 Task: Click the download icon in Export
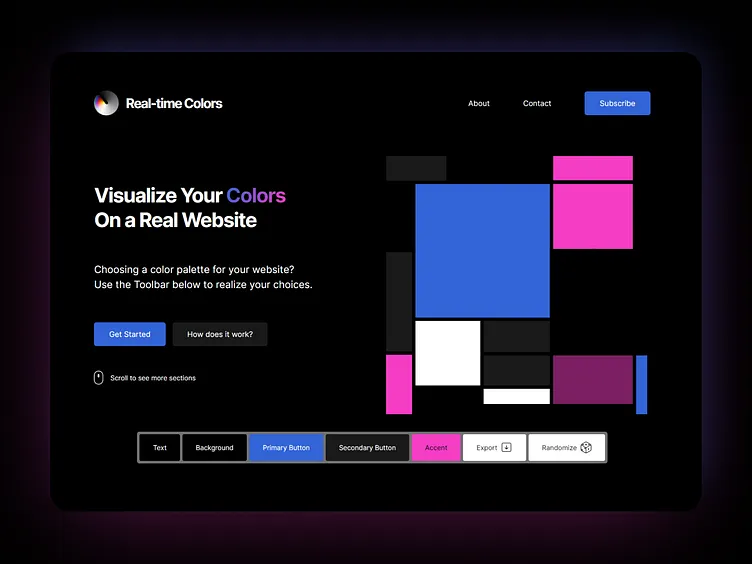pyautogui.click(x=506, y=447)
